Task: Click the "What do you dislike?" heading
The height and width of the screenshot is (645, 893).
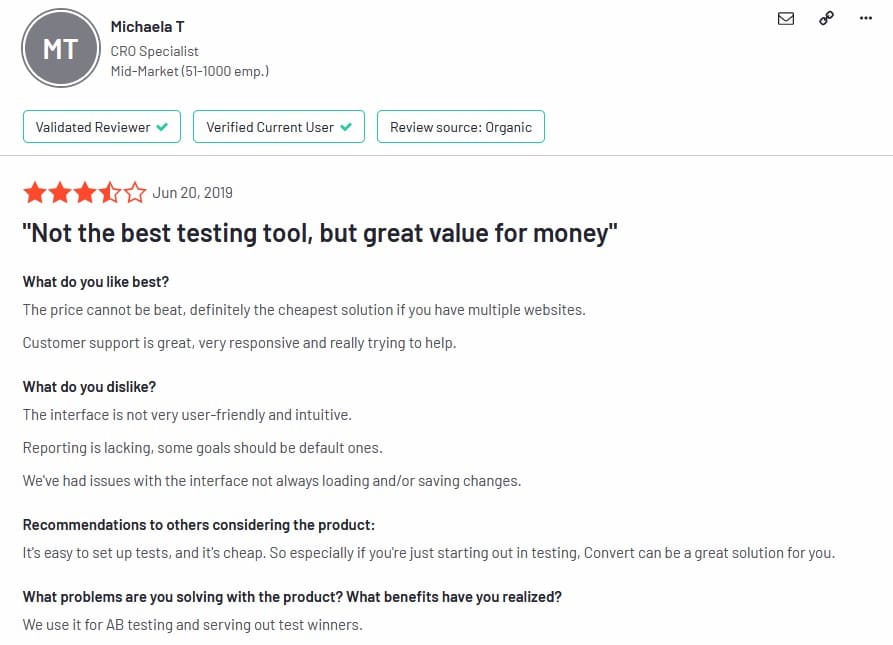Action: pos(89,386)
